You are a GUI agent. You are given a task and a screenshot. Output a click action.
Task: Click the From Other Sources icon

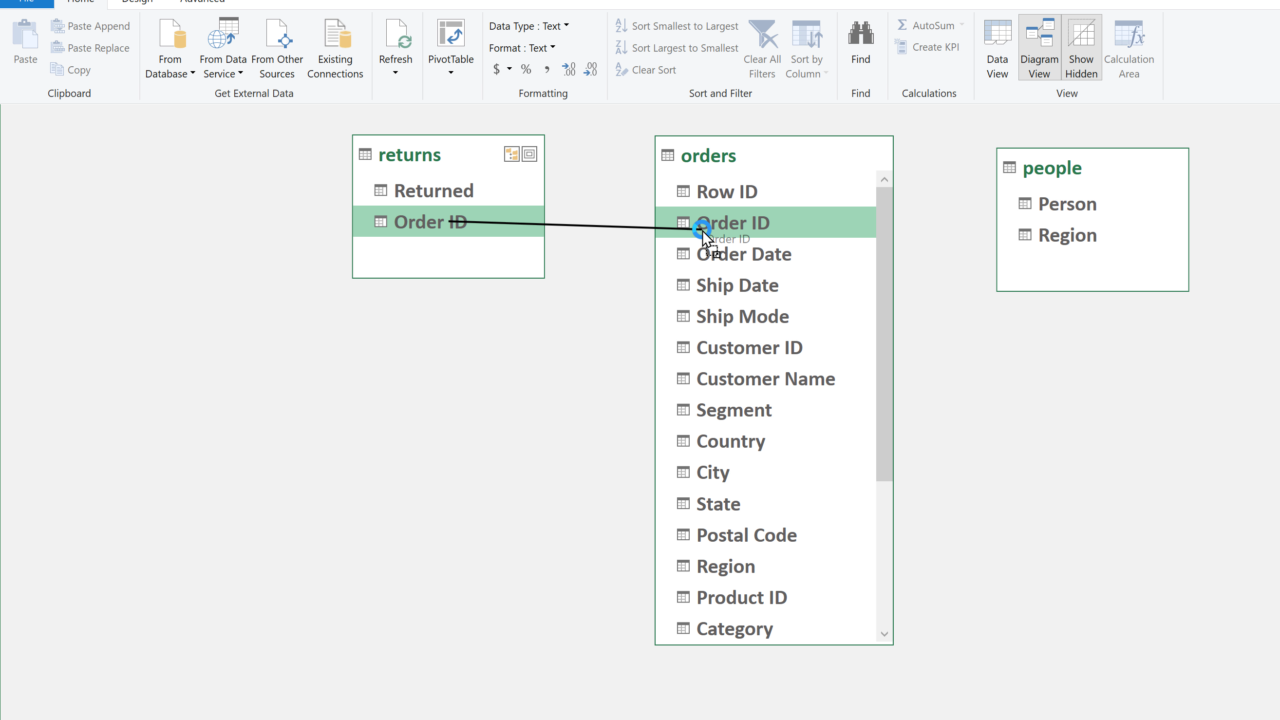(277, 37)
